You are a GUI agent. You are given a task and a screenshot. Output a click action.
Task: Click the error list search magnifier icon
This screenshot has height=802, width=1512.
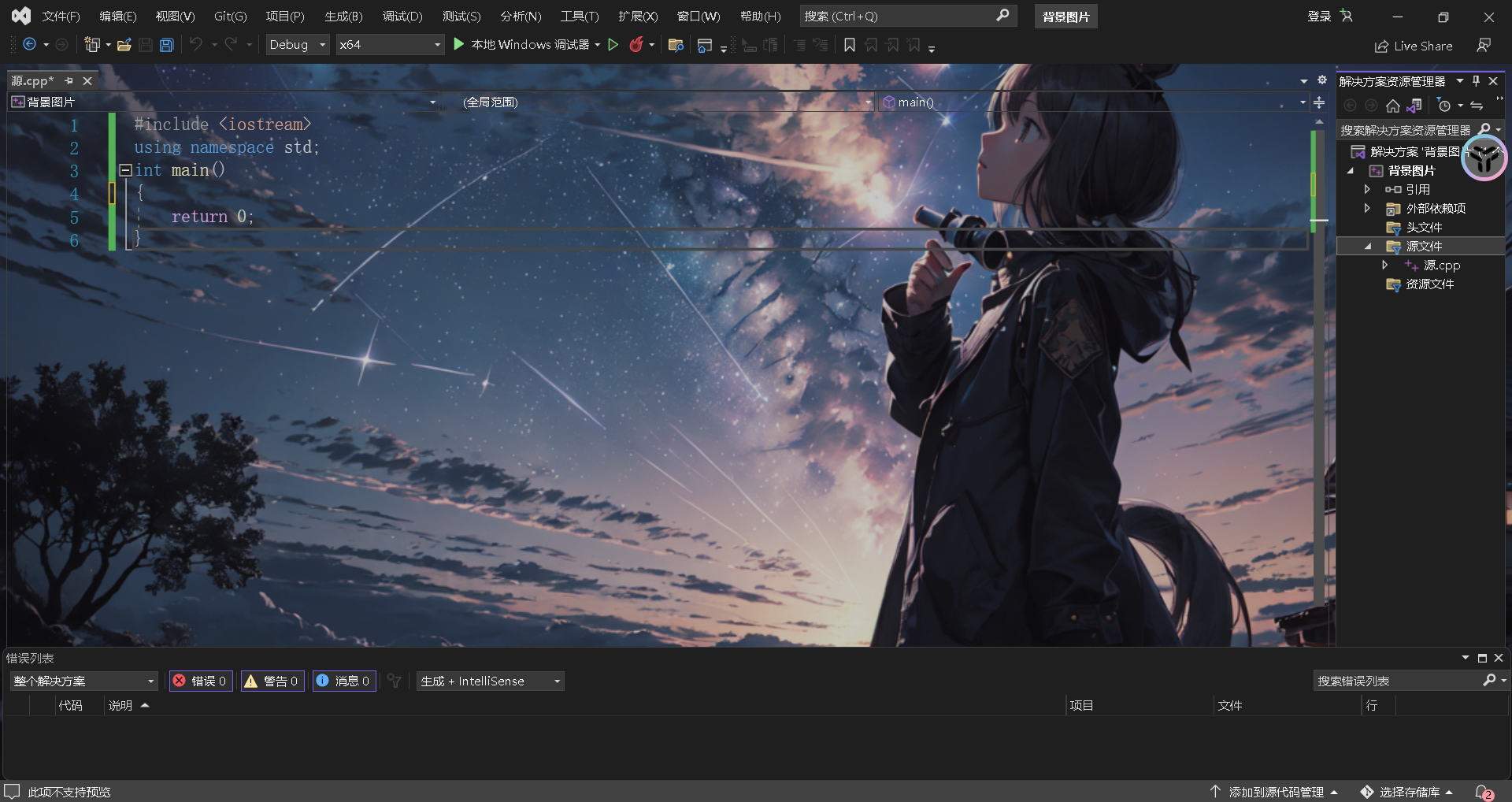click(x=1489, y=681)
